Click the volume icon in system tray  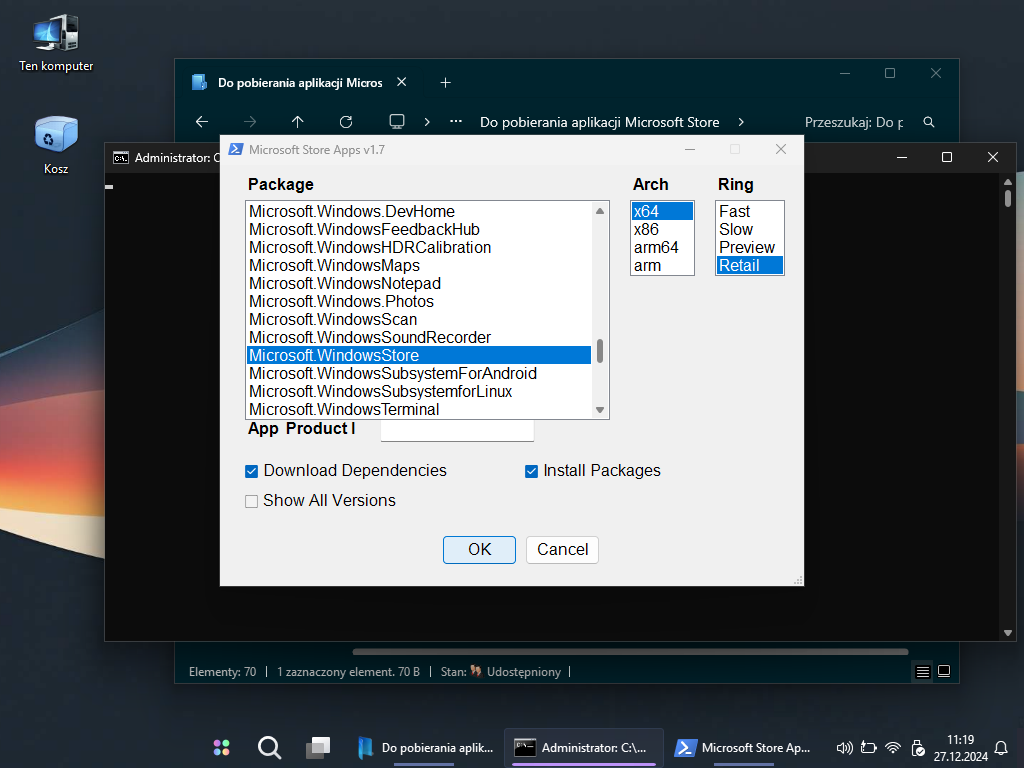[x=844, y=747]
